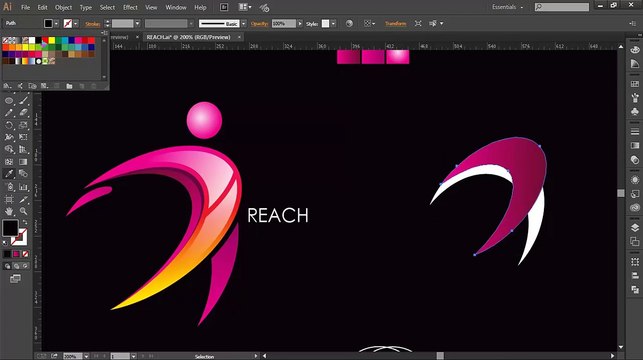Open the Symbols panel icon

[x=635, y=112]
